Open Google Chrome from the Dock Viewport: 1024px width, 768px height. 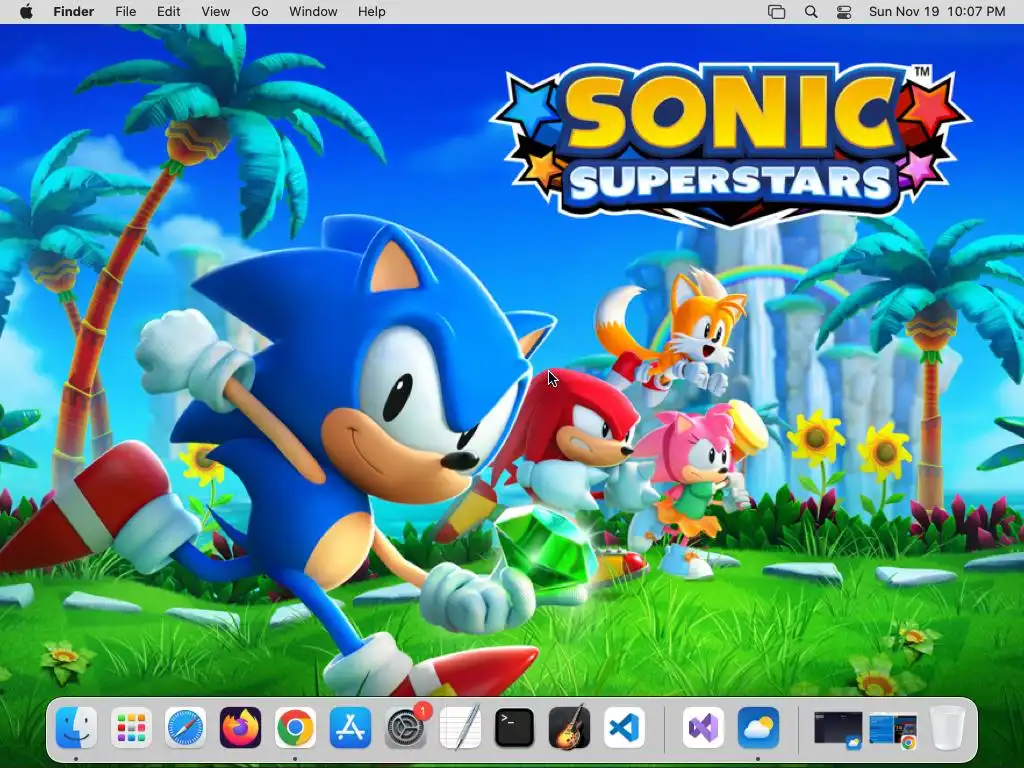click(x=295, y=727)
